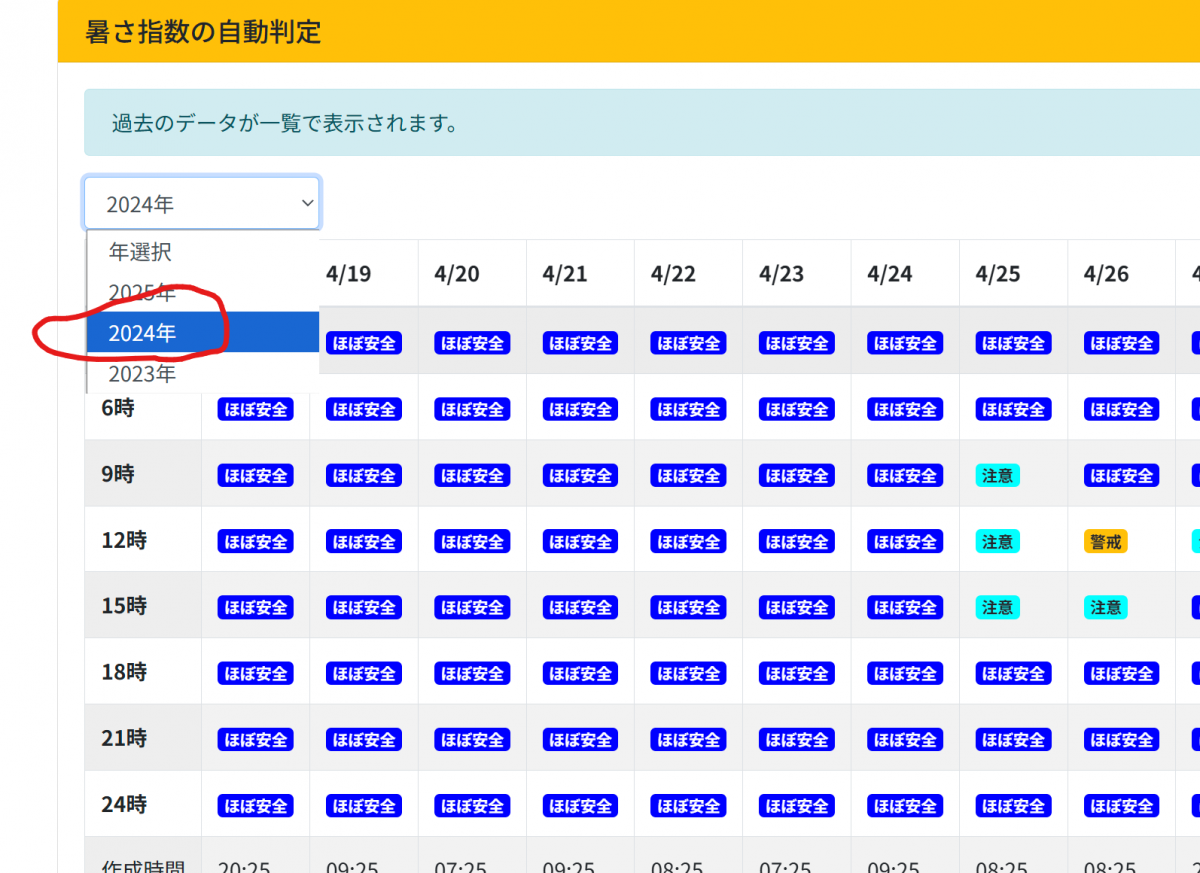Click the 暑さ指数の自動判定 heading
The height and width of the screenshot is (873, 1200).
(203, 31)
